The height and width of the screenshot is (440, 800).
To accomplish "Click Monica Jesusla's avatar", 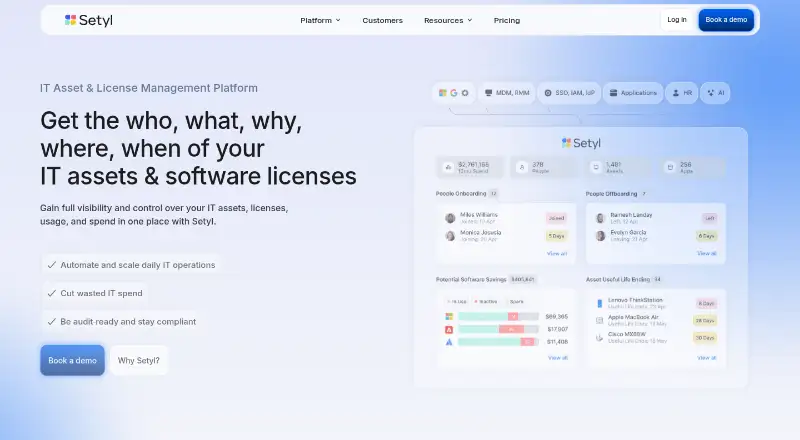I will click(450, 236).
